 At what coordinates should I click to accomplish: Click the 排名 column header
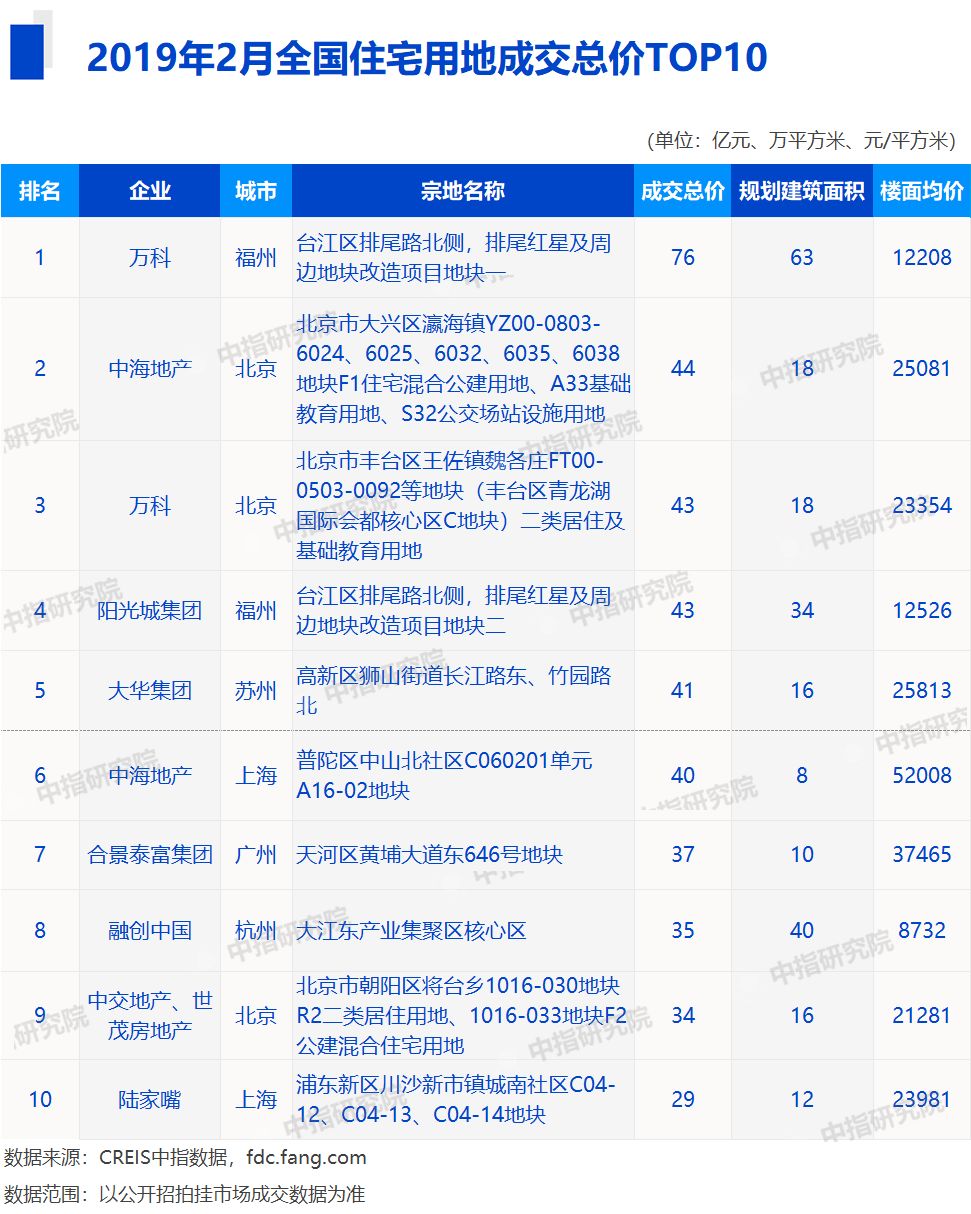(40, 191)
